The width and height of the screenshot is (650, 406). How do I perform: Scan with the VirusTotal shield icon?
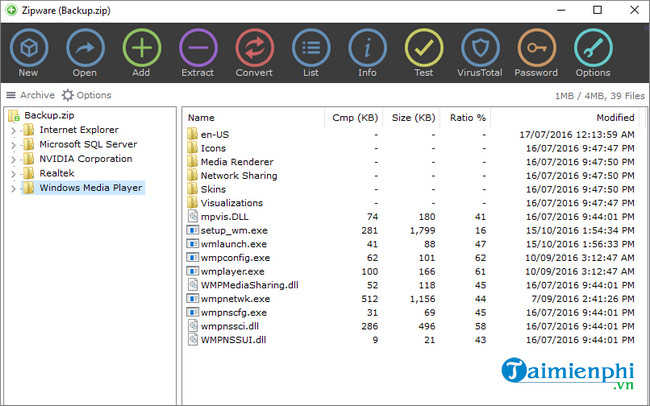click(480, 48)
